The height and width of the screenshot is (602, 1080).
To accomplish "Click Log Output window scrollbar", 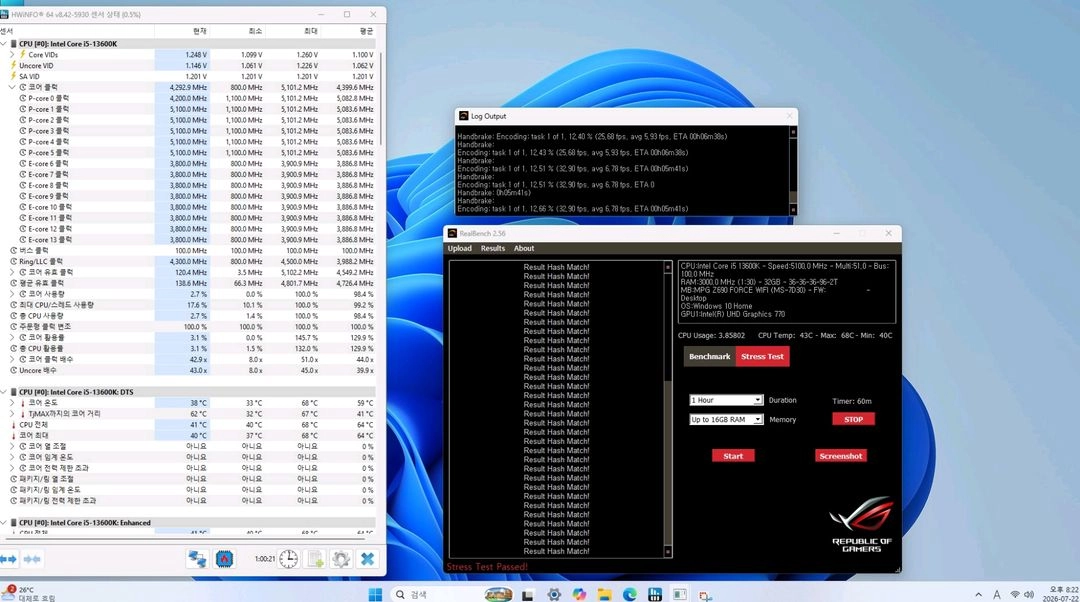I will pos(793,171).
